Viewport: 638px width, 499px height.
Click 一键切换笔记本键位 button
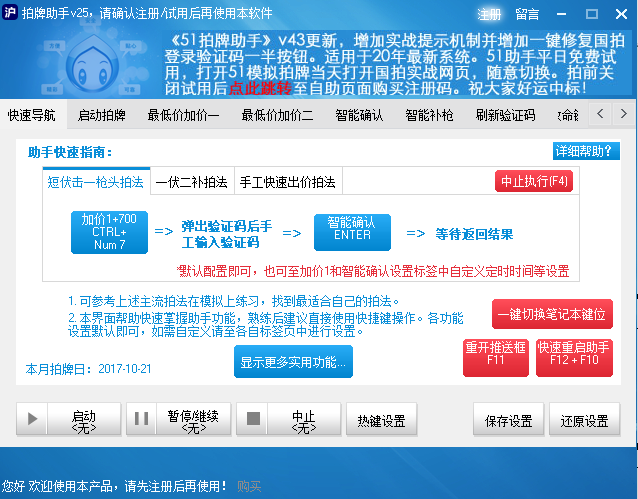coord(552,314)
